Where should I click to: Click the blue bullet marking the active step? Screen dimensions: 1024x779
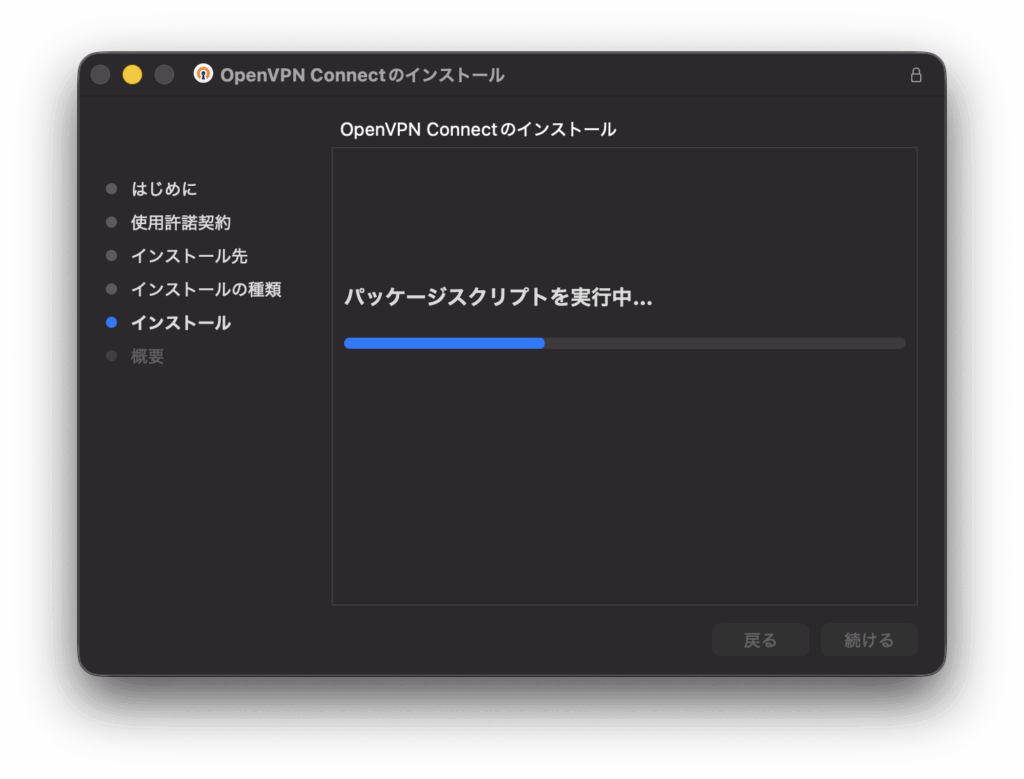point(111,323)
